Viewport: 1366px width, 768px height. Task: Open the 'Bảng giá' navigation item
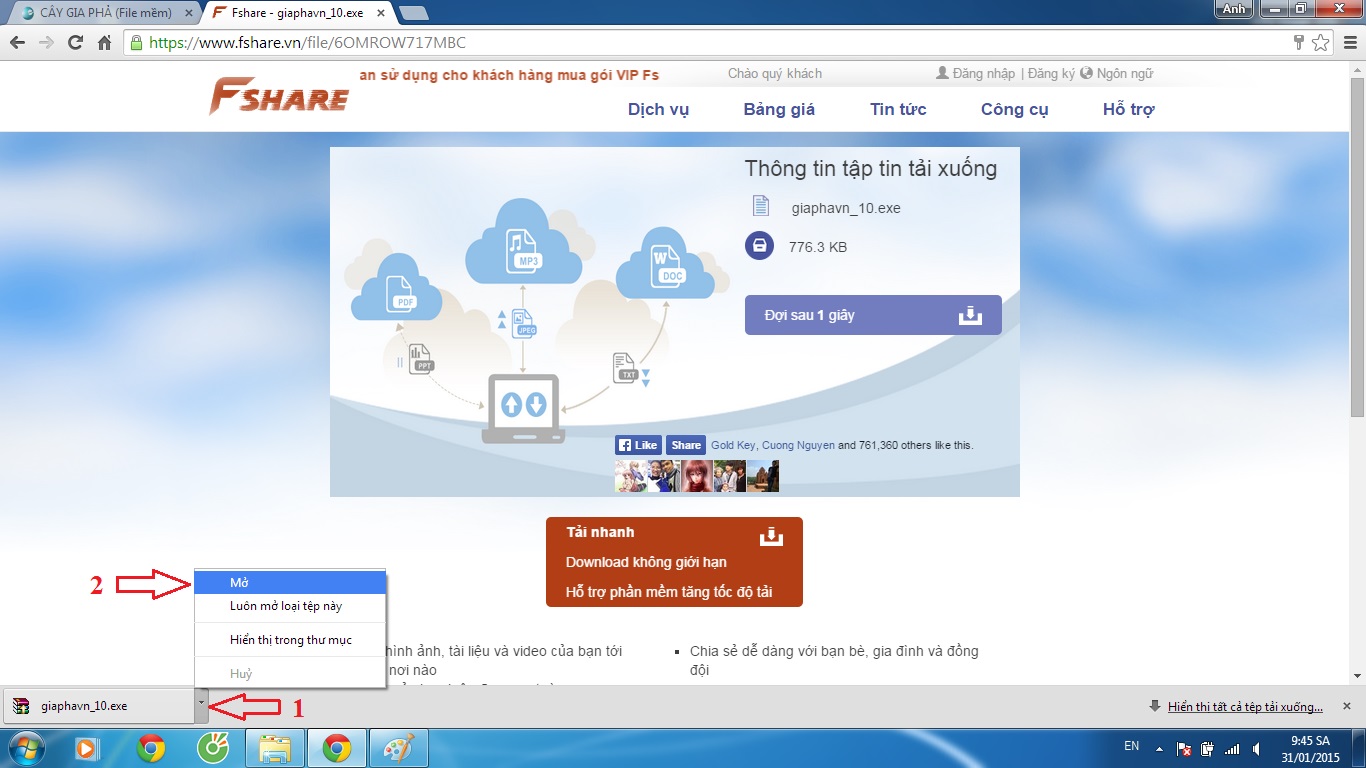coord(779,109)
